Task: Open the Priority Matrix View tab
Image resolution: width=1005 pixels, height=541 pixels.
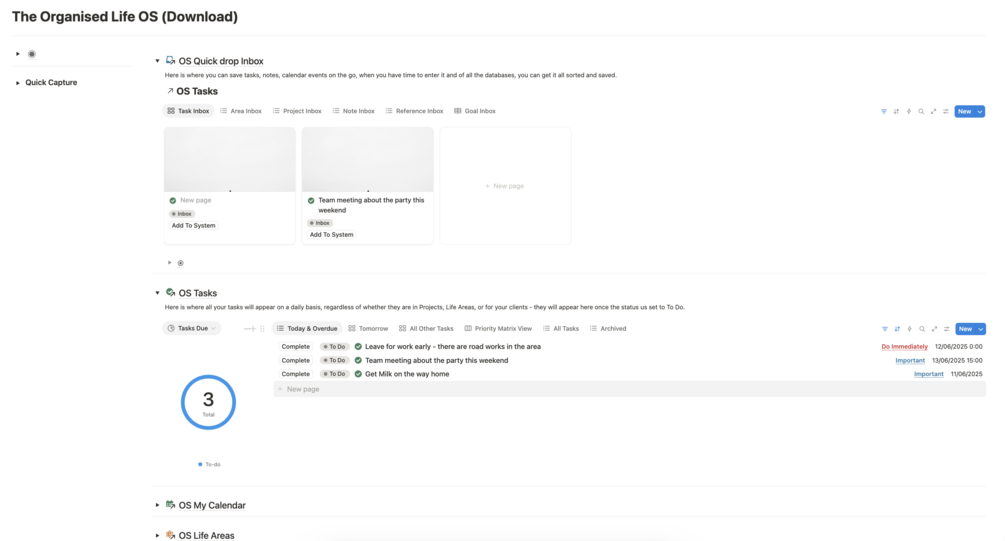Action: click(x=498, y=328)
